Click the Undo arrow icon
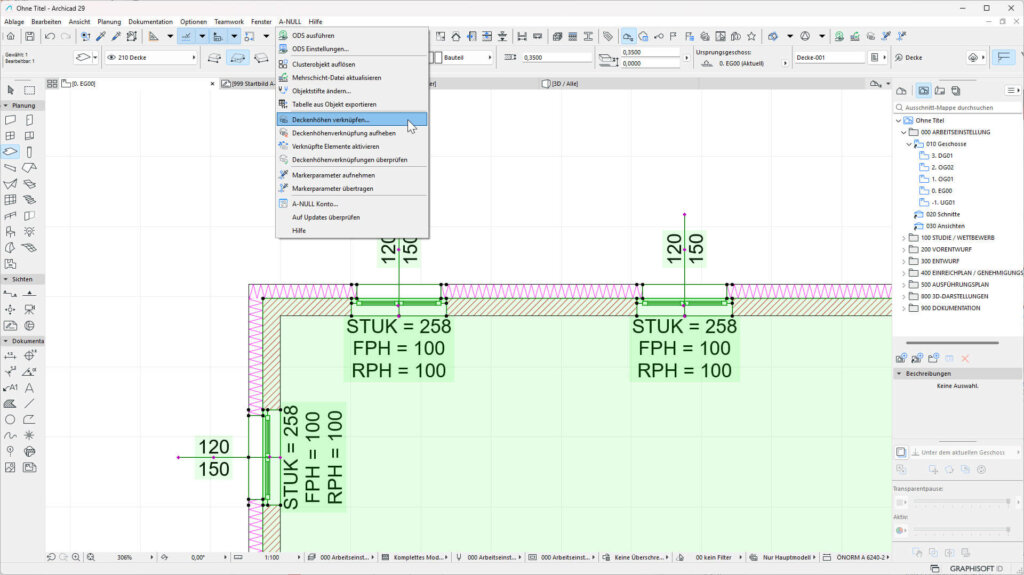The width and height of the screenshot is (1024, 575). [50, 37]
